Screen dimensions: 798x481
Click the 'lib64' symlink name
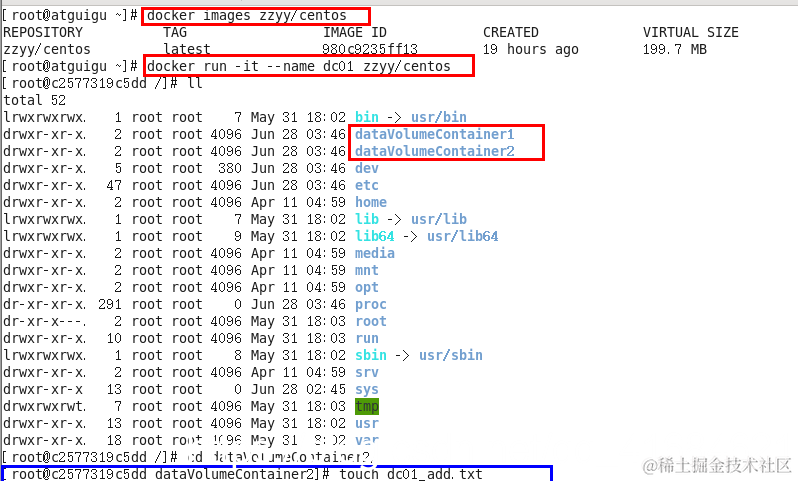[375, 236]
